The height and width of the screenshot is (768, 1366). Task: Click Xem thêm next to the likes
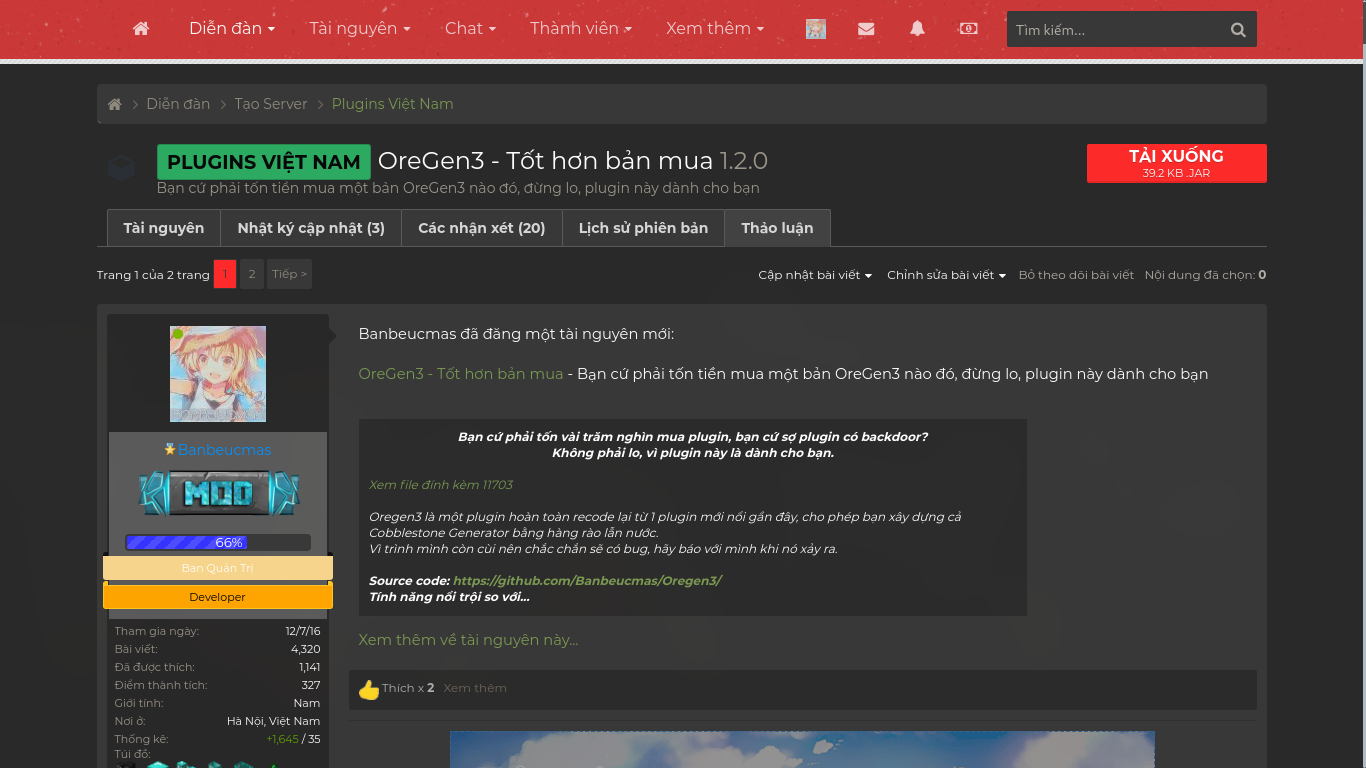coord(475,688)
